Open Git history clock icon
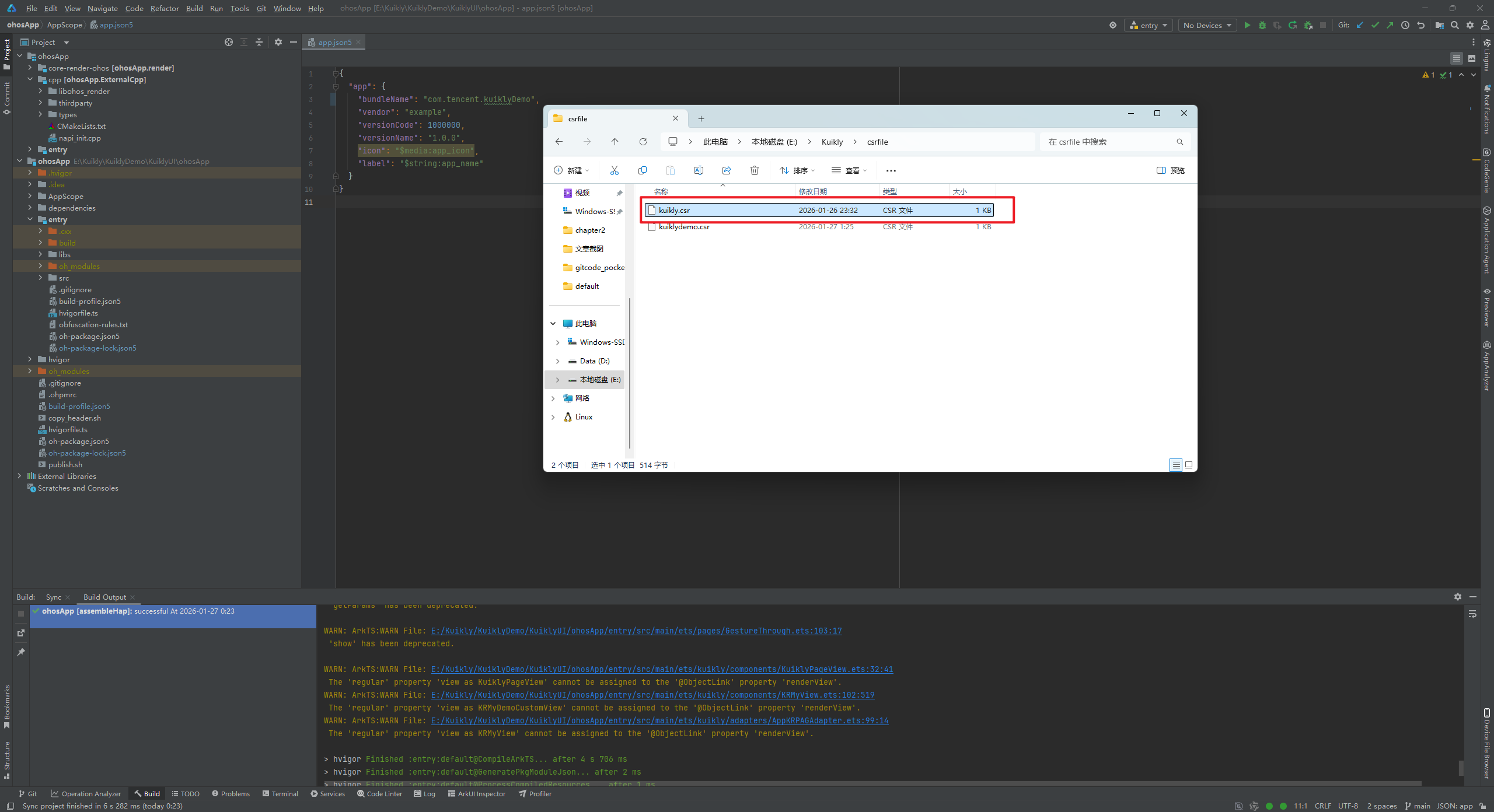 [1405, 25]
